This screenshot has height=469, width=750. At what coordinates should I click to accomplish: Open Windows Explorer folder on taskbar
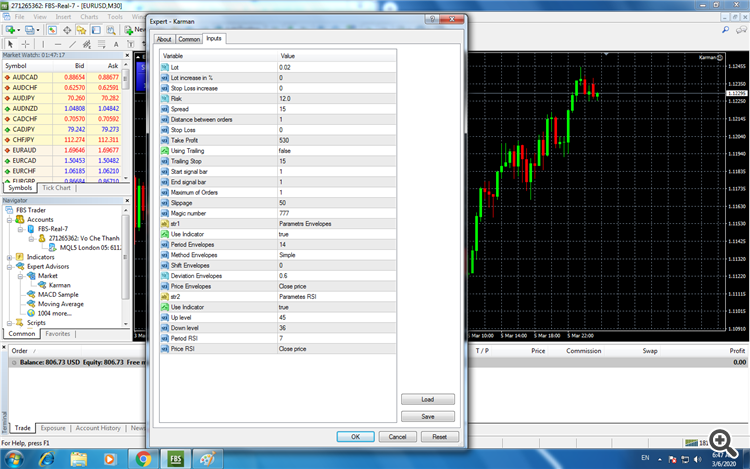point(78,459)
